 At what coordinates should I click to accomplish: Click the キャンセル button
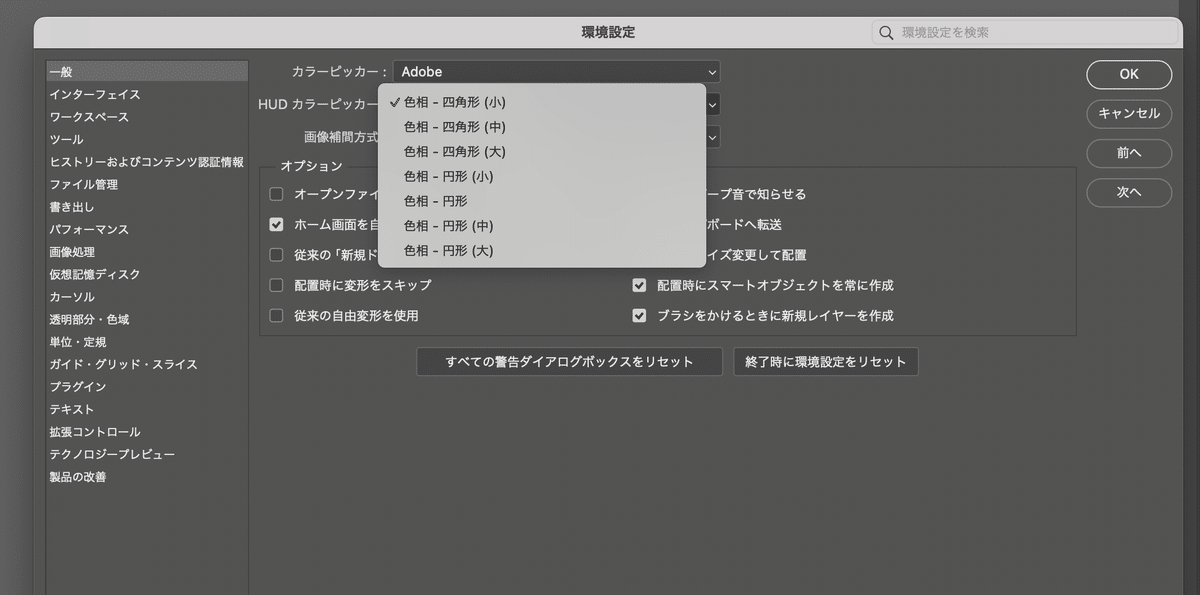point(1129,113)
